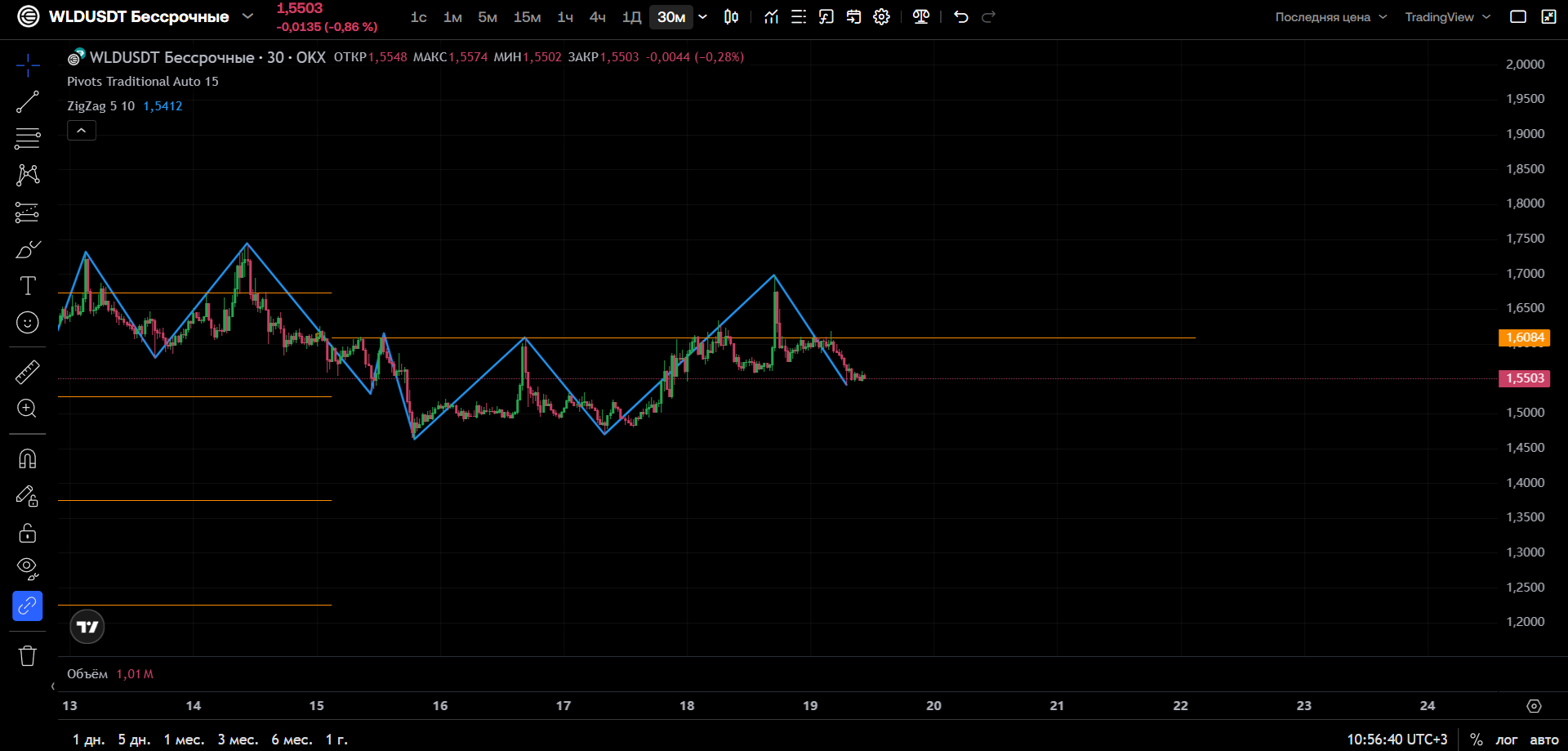Select the text annotation tool
The width and height of the screenshot is (1568, 751).
coord(27,285)
